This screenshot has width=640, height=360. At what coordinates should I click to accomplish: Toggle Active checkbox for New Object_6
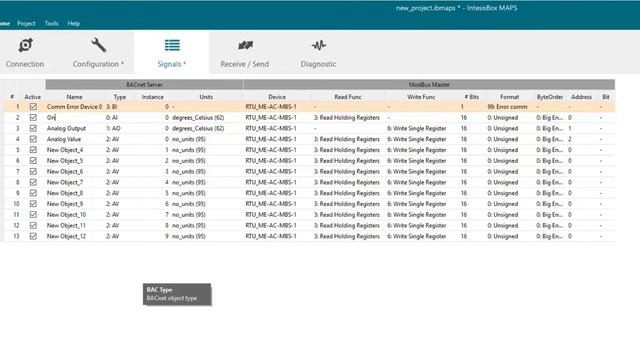33,171
